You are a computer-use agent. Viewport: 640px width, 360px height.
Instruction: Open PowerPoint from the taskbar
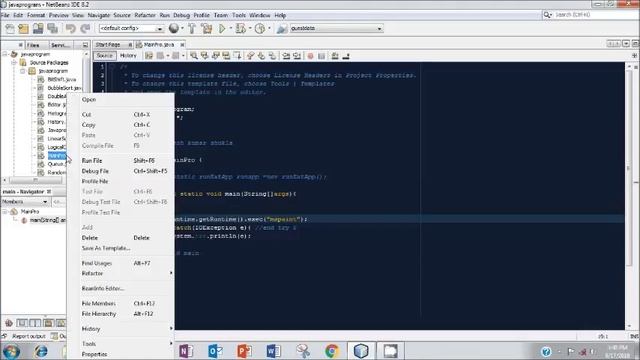pyautogui.click(x=244, y=351)
